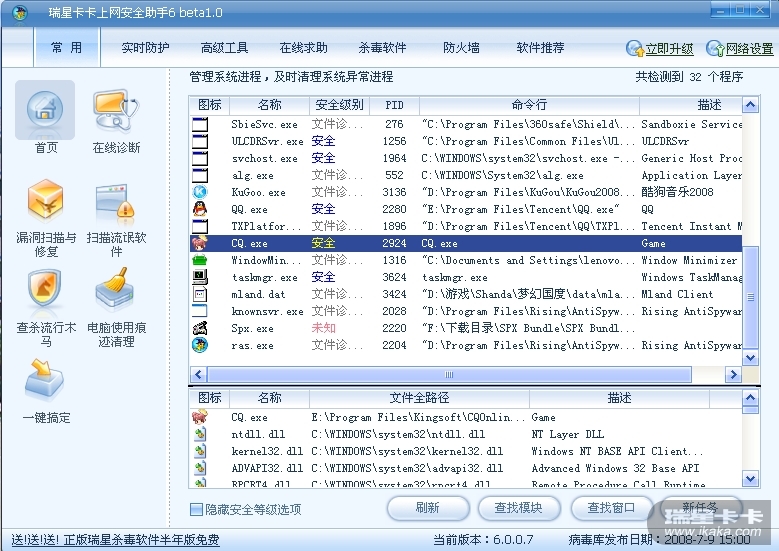Open the 防火墙 tab
Viewport: 779px width, 551px height.
click(x=461, y=48)
